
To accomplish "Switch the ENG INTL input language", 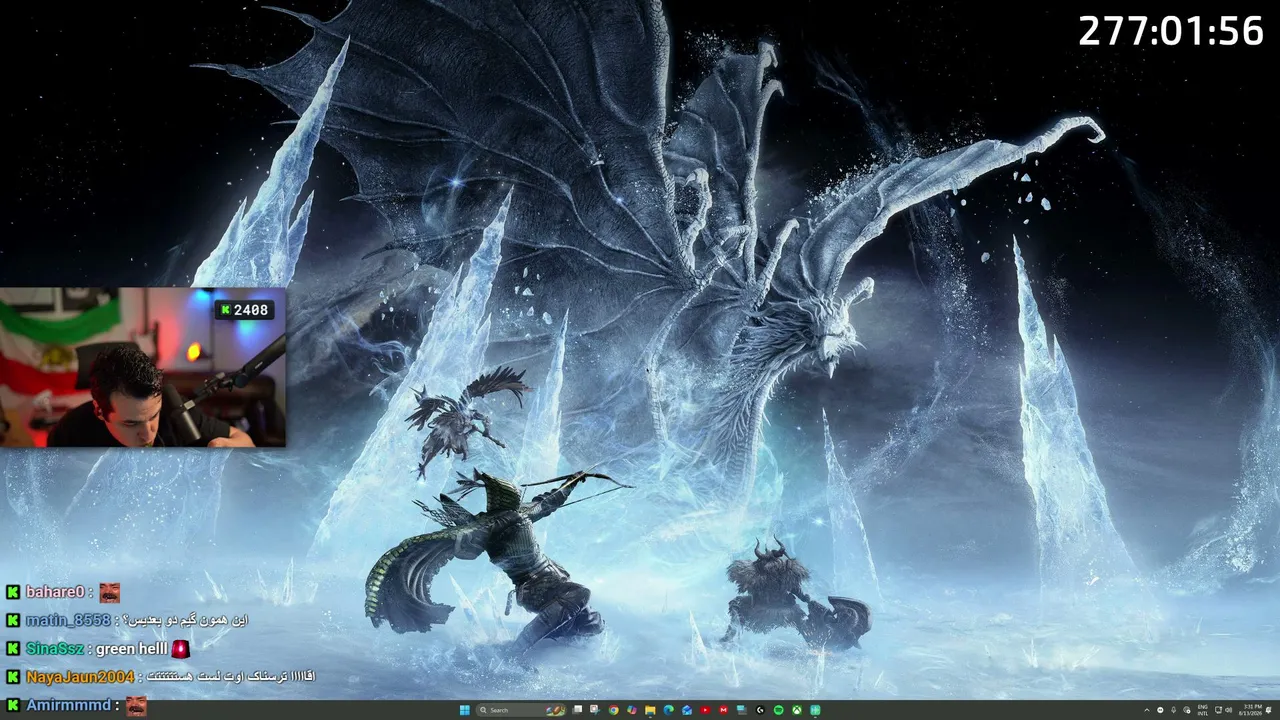I will (x=1203, y=710).
